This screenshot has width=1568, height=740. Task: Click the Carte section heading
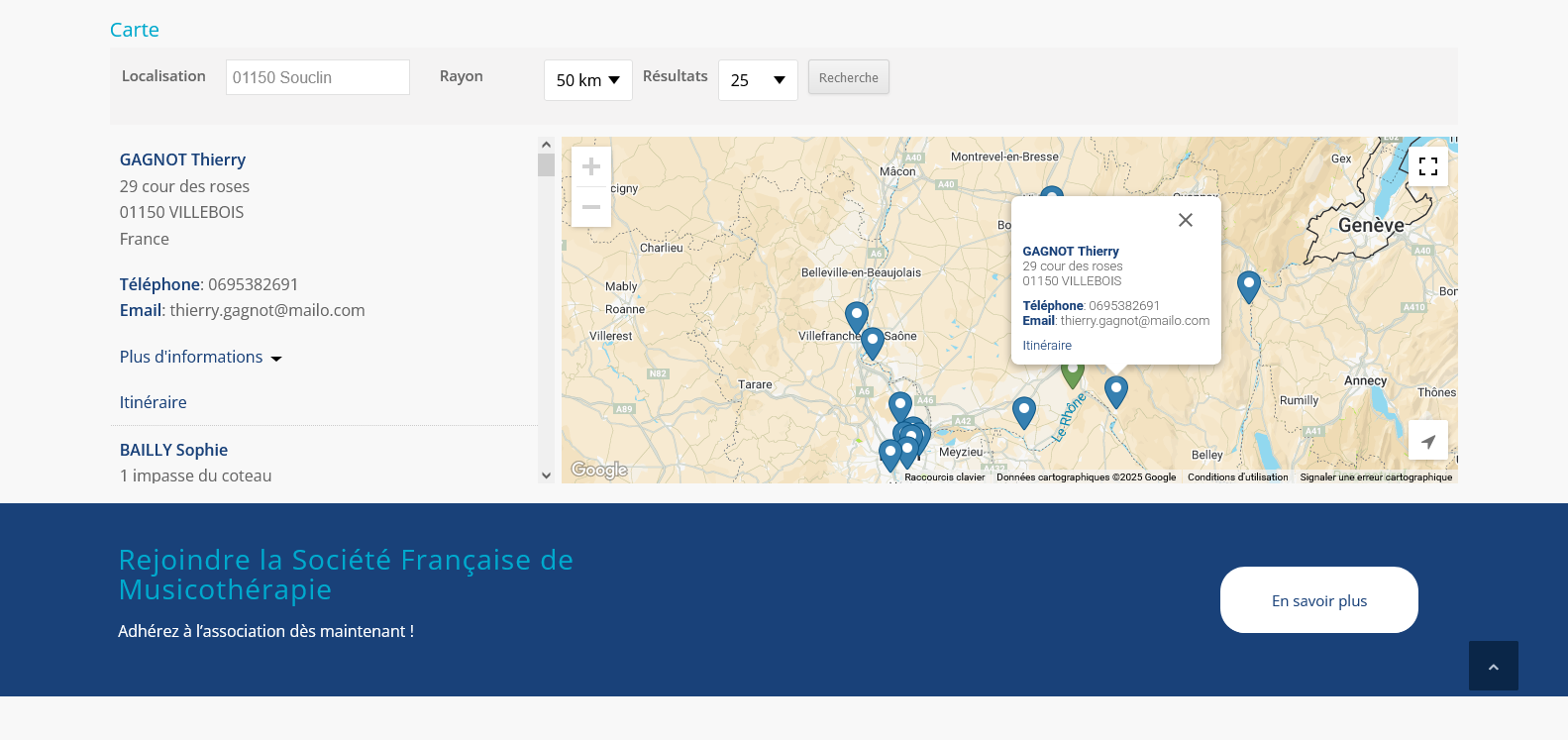pyautogui.click(x=135, y=30)
